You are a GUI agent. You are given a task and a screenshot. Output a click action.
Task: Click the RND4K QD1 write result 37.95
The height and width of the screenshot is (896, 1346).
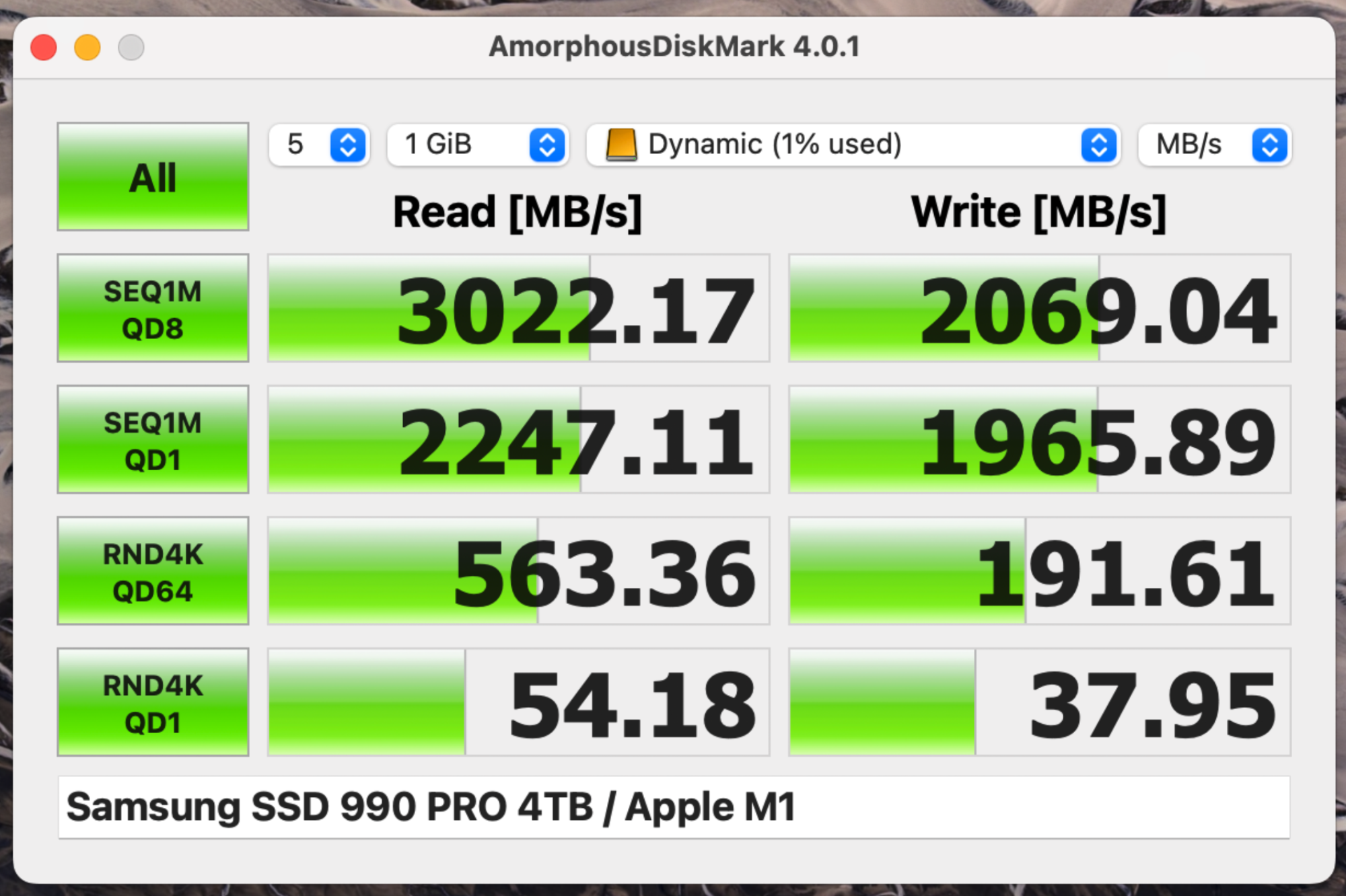pyautogui.click(x=1040, y=702)
